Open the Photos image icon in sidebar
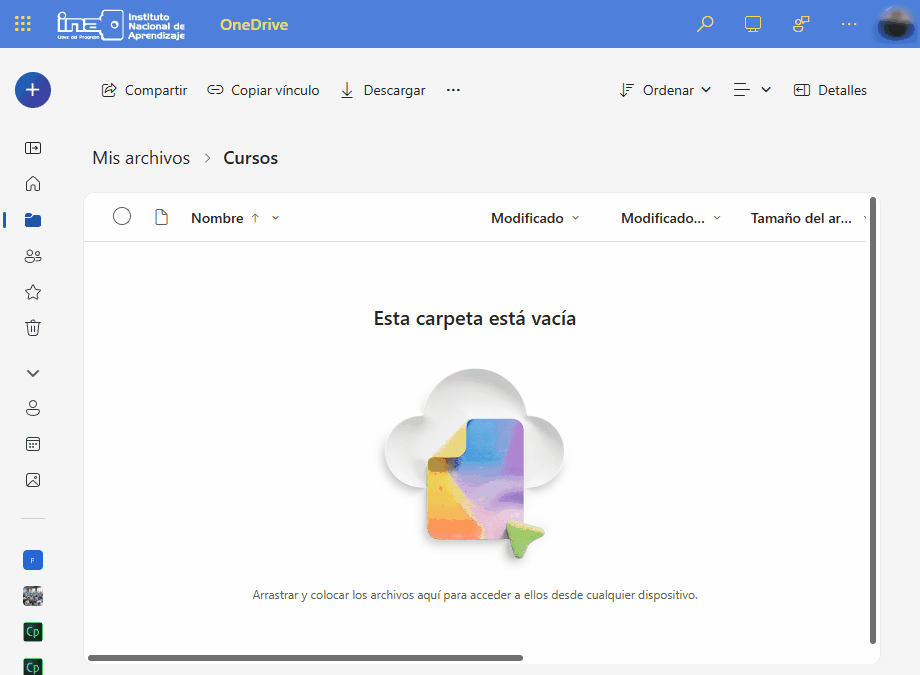The image size is (920, 675). click(33, 480)
